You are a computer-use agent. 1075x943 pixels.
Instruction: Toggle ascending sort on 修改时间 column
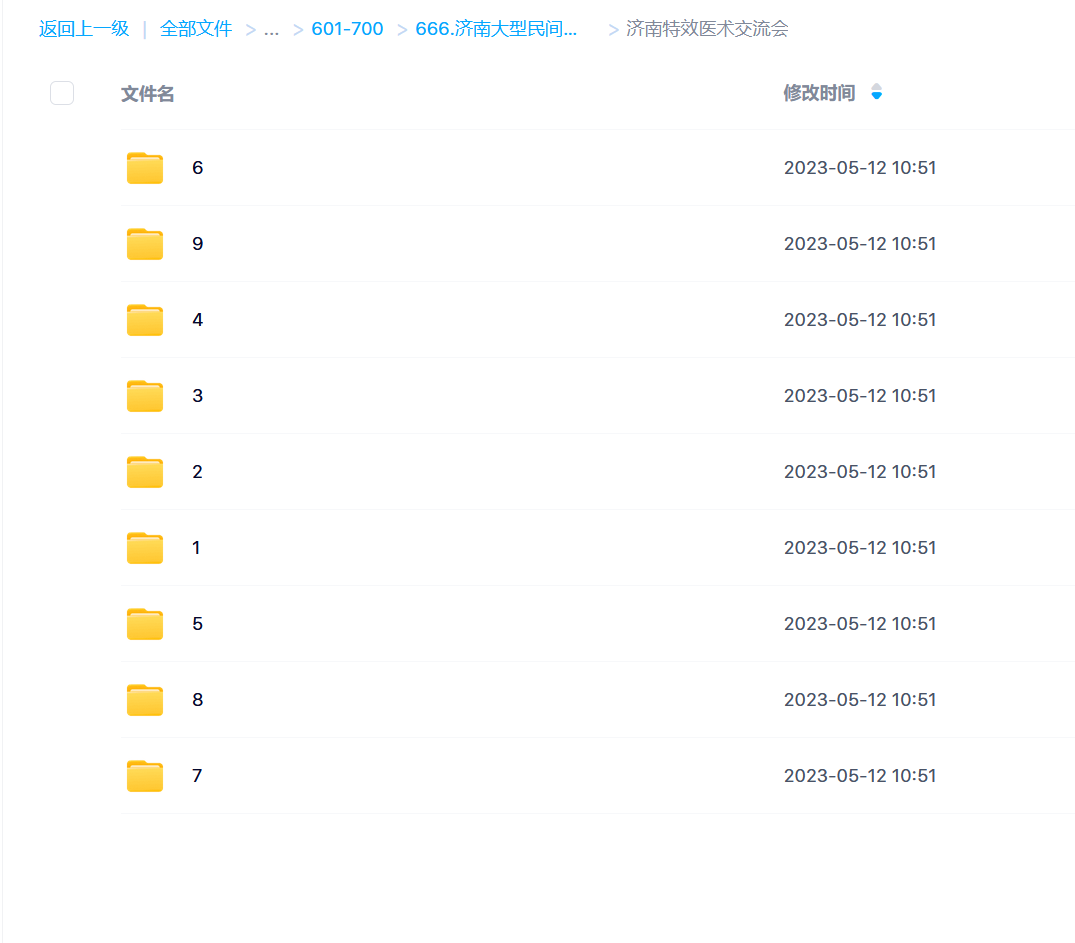pyautogui.click(x=875, y=88)
